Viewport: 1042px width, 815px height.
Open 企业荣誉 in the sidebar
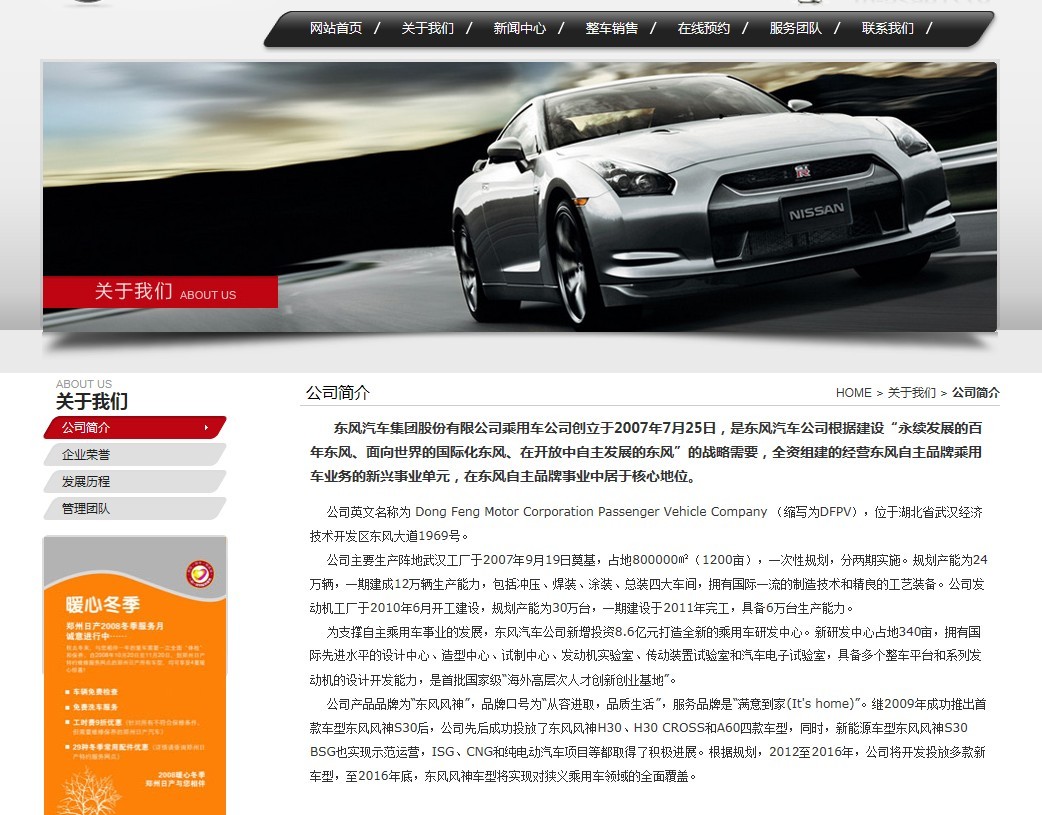135,455
